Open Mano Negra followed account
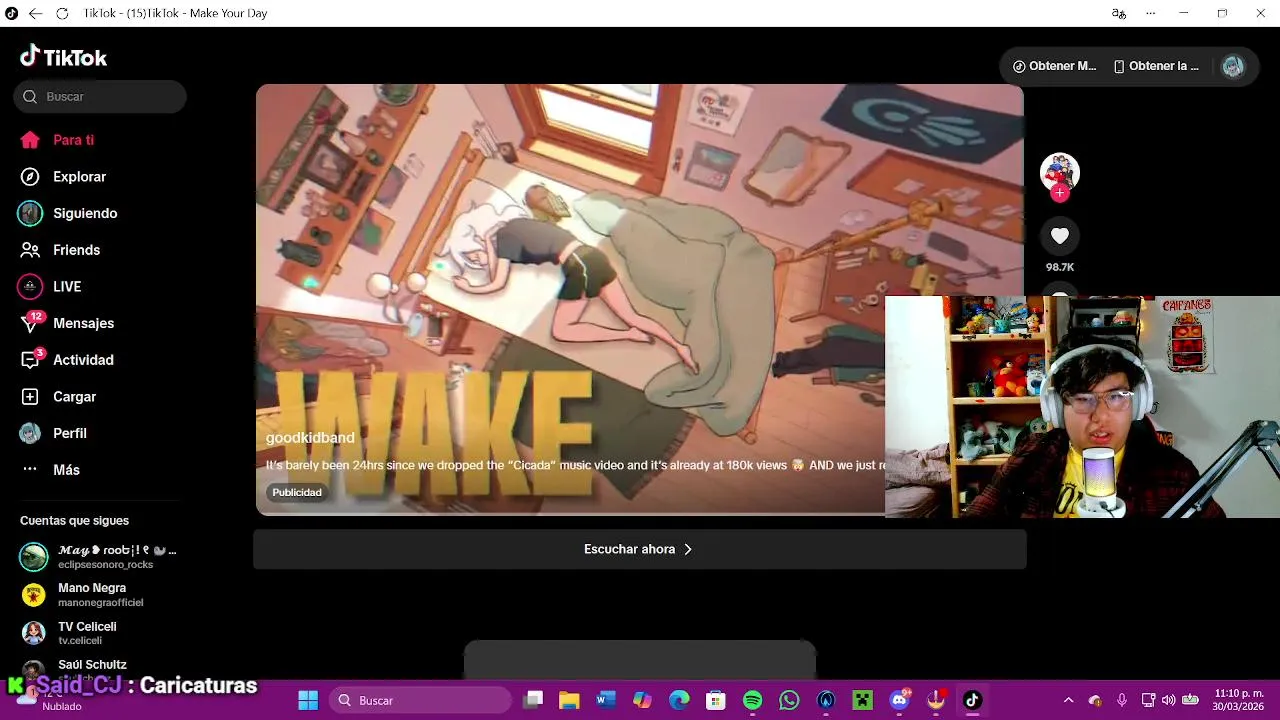The image size is (1280, 720). (100, 595)
